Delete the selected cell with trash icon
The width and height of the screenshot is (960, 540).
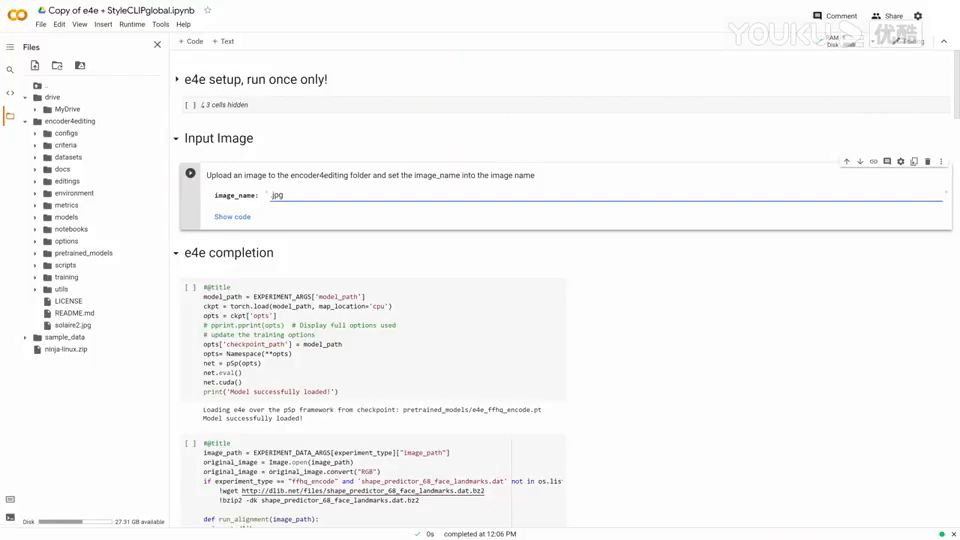pyautogui.click(x=927, y=161)
